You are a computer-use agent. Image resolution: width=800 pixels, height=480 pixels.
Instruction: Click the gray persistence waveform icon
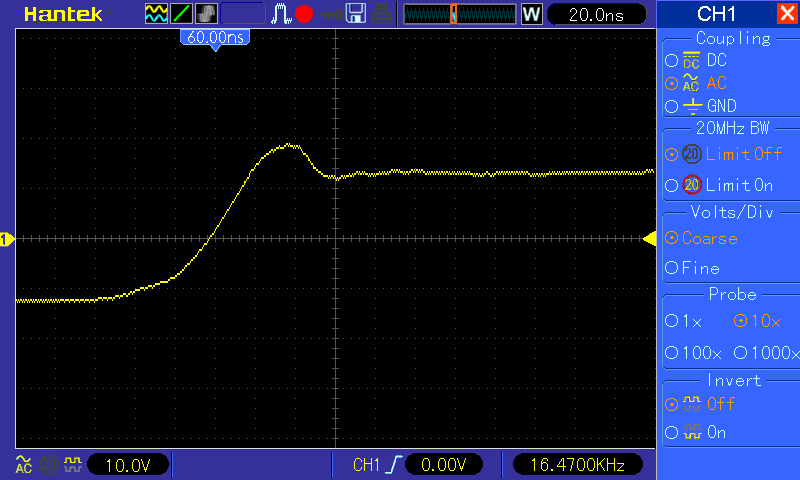click(206, 14)
